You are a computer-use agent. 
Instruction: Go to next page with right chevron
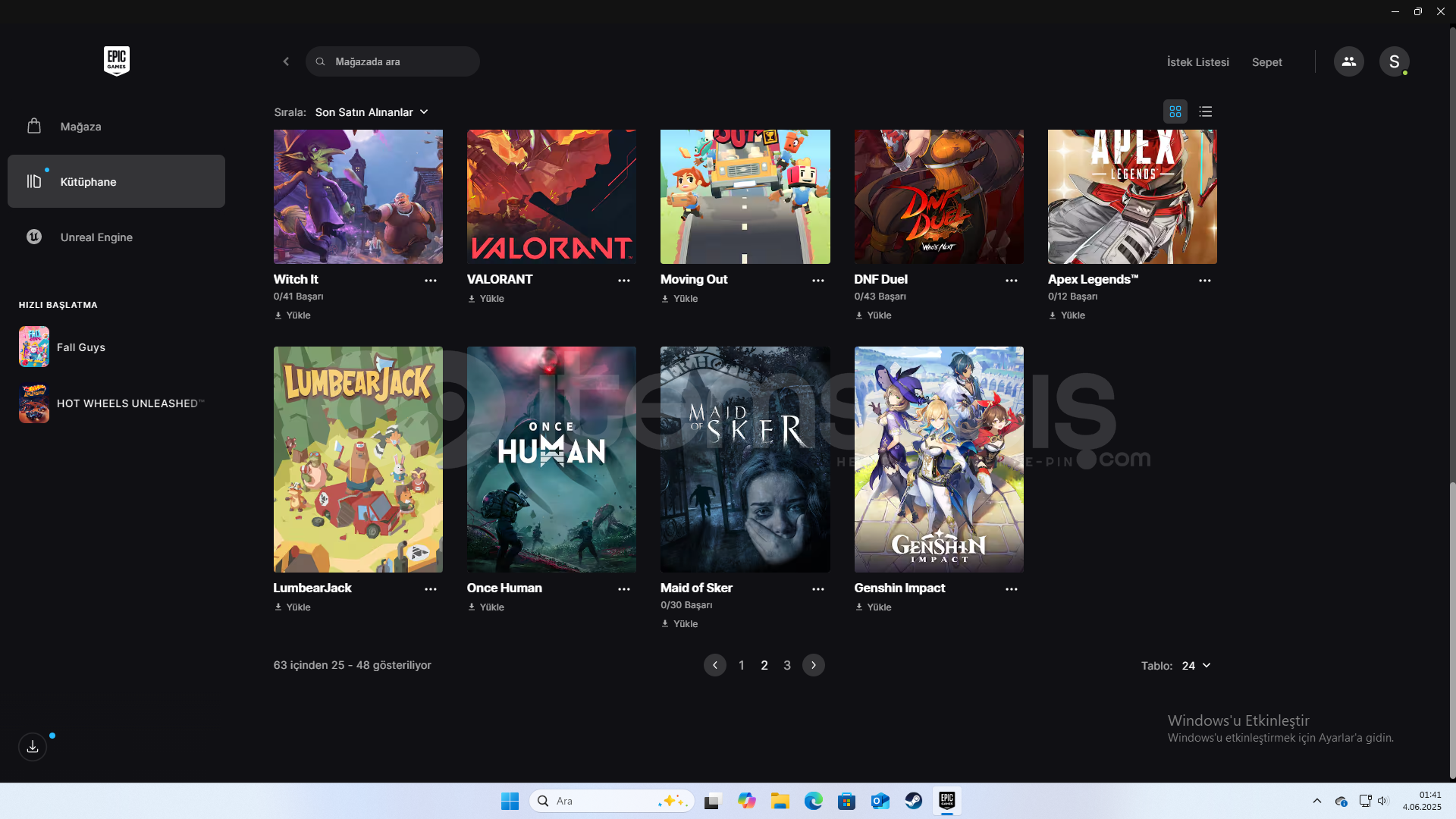[813, 665]
